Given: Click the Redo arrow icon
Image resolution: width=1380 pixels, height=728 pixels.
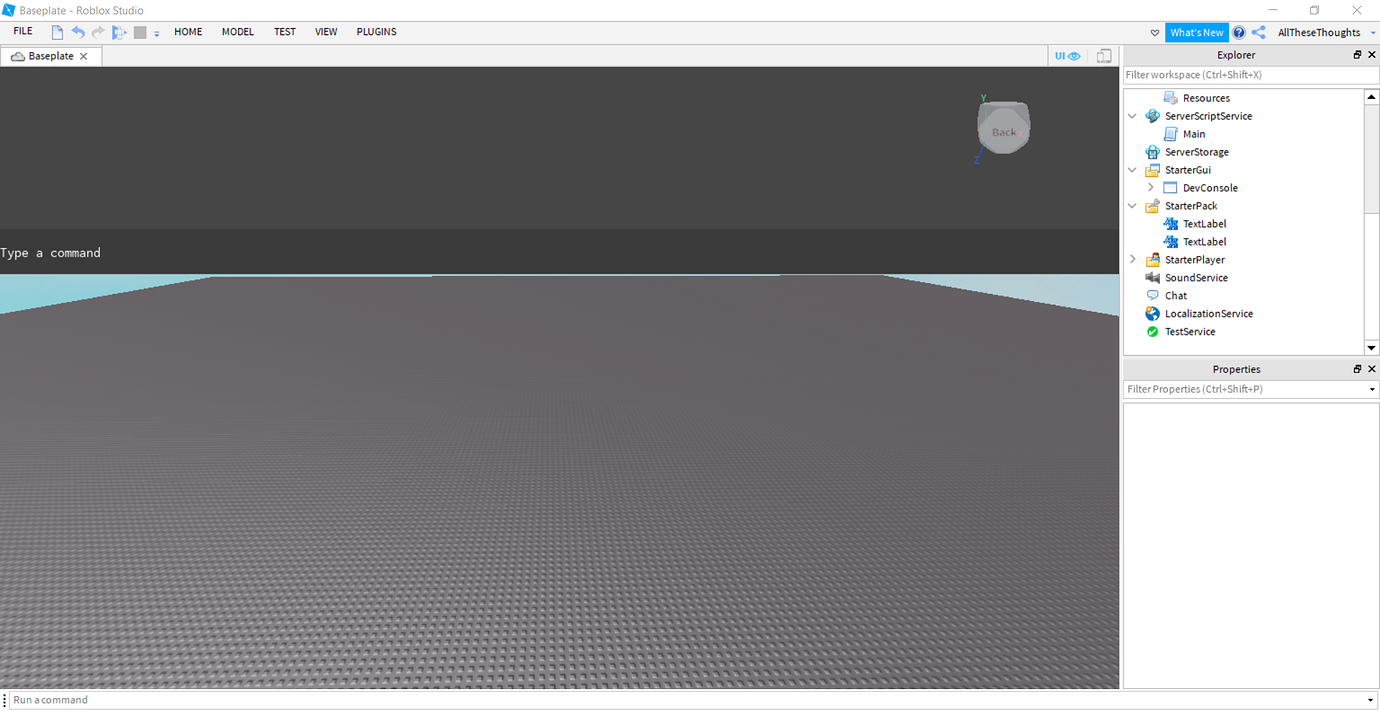Looking at the screenshot, I should tap(98, 32).
